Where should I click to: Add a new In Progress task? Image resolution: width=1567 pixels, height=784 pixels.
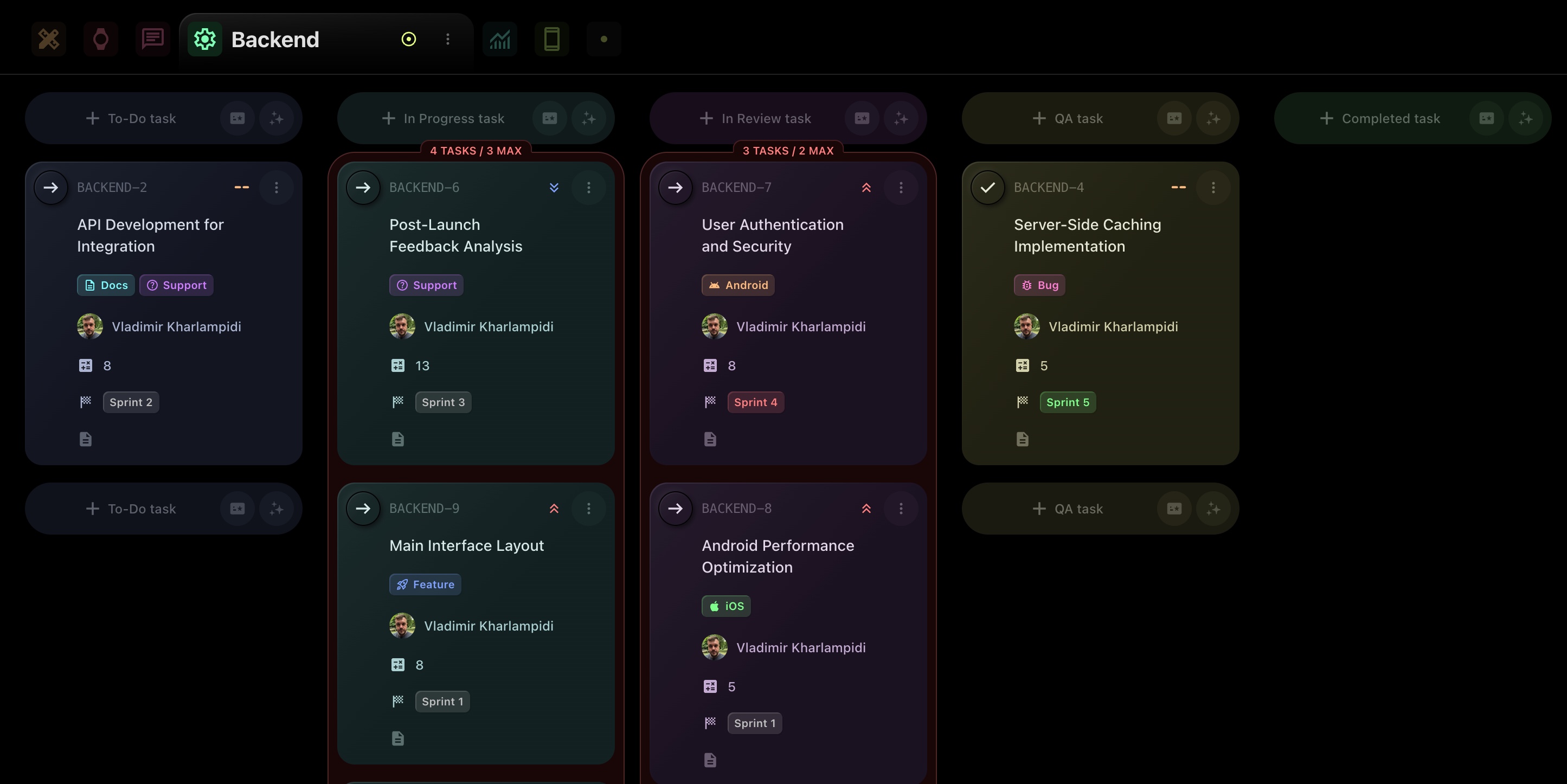pos(443,118)
